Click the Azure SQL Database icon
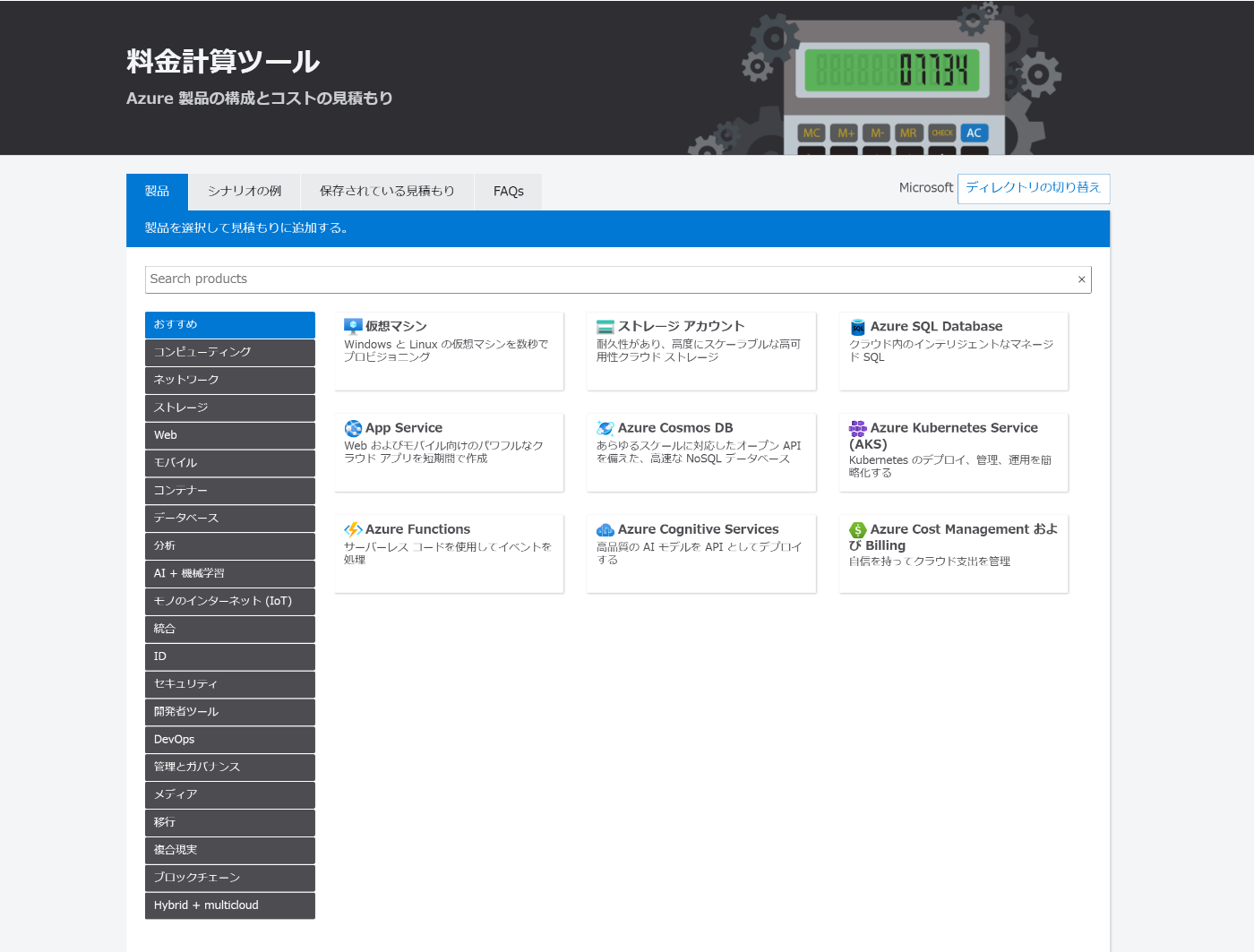Image resolution: width=1254 pixels, height=952 pixels. click(x=858, y=327)
